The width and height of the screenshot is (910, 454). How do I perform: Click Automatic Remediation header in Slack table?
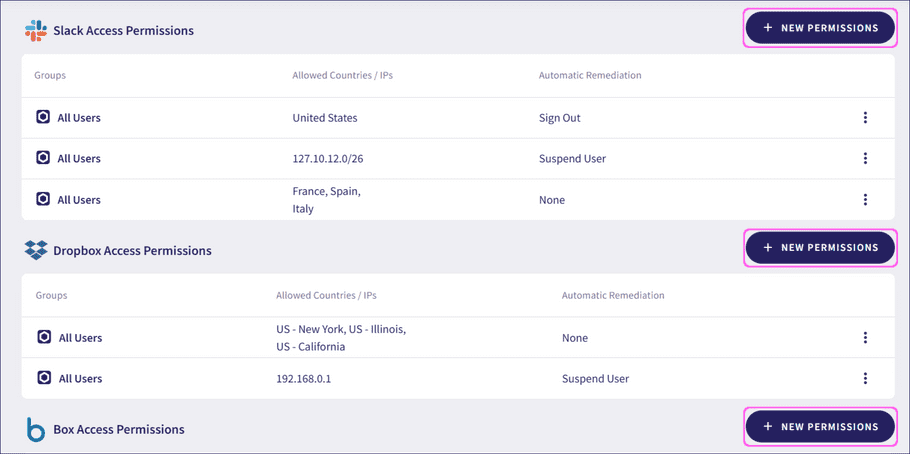pyautogui.click(x=590, y=75)
